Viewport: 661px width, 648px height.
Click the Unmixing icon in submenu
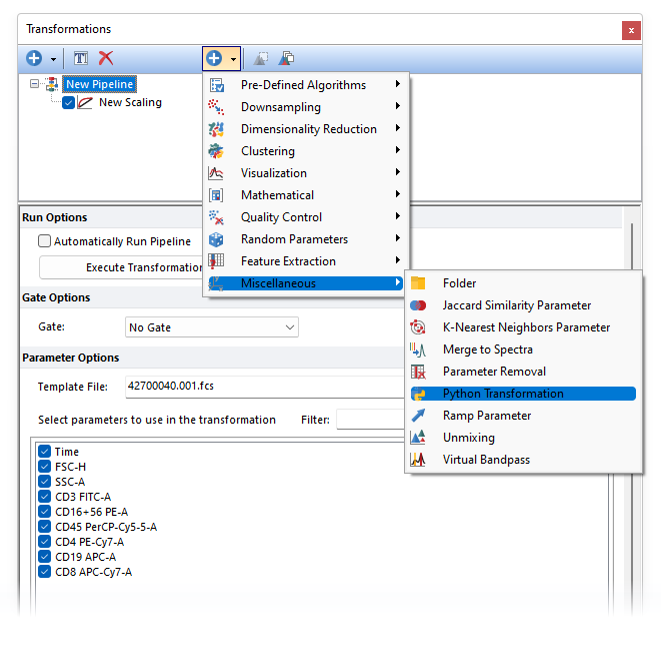419,438
